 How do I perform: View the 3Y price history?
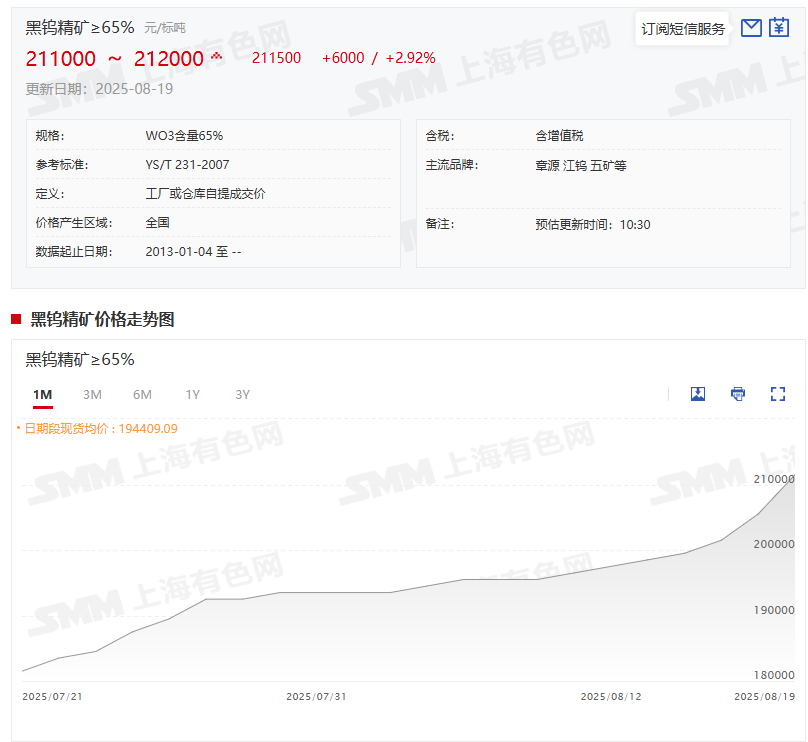tap(242, 395)
